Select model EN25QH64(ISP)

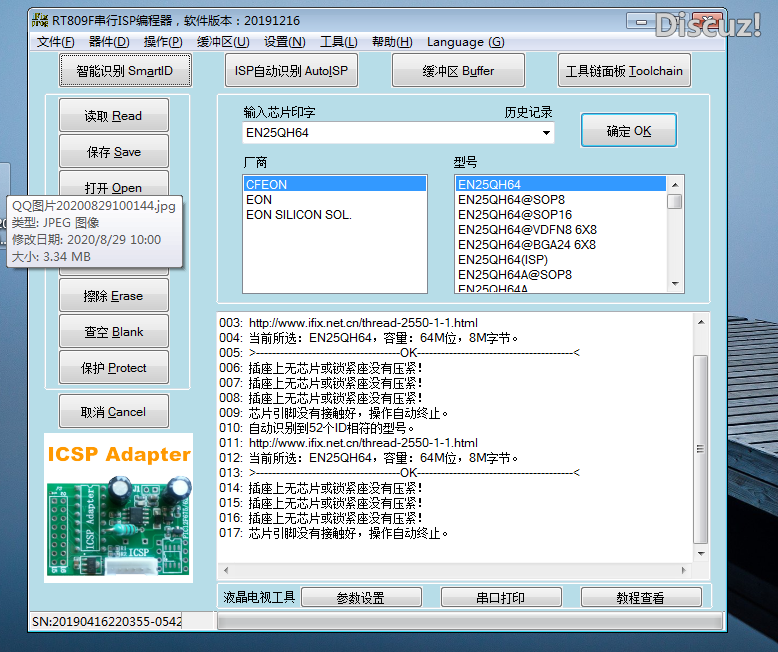pos(561,260)
